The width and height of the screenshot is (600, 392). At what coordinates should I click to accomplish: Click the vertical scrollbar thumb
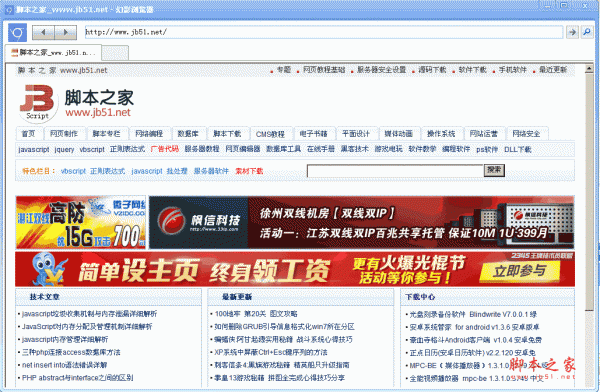pos(589,193)
